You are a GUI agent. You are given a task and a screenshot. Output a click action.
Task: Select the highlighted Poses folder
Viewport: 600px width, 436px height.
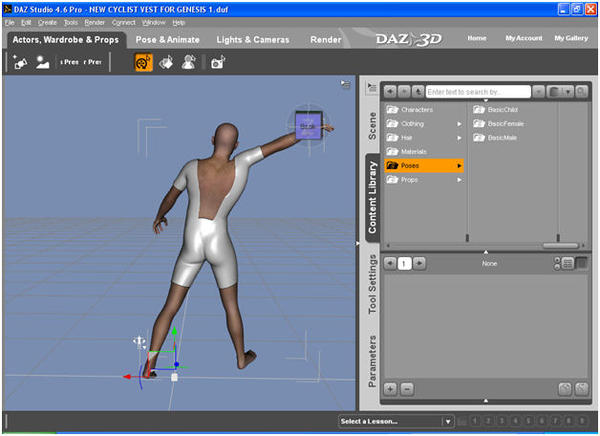(424, 166)
